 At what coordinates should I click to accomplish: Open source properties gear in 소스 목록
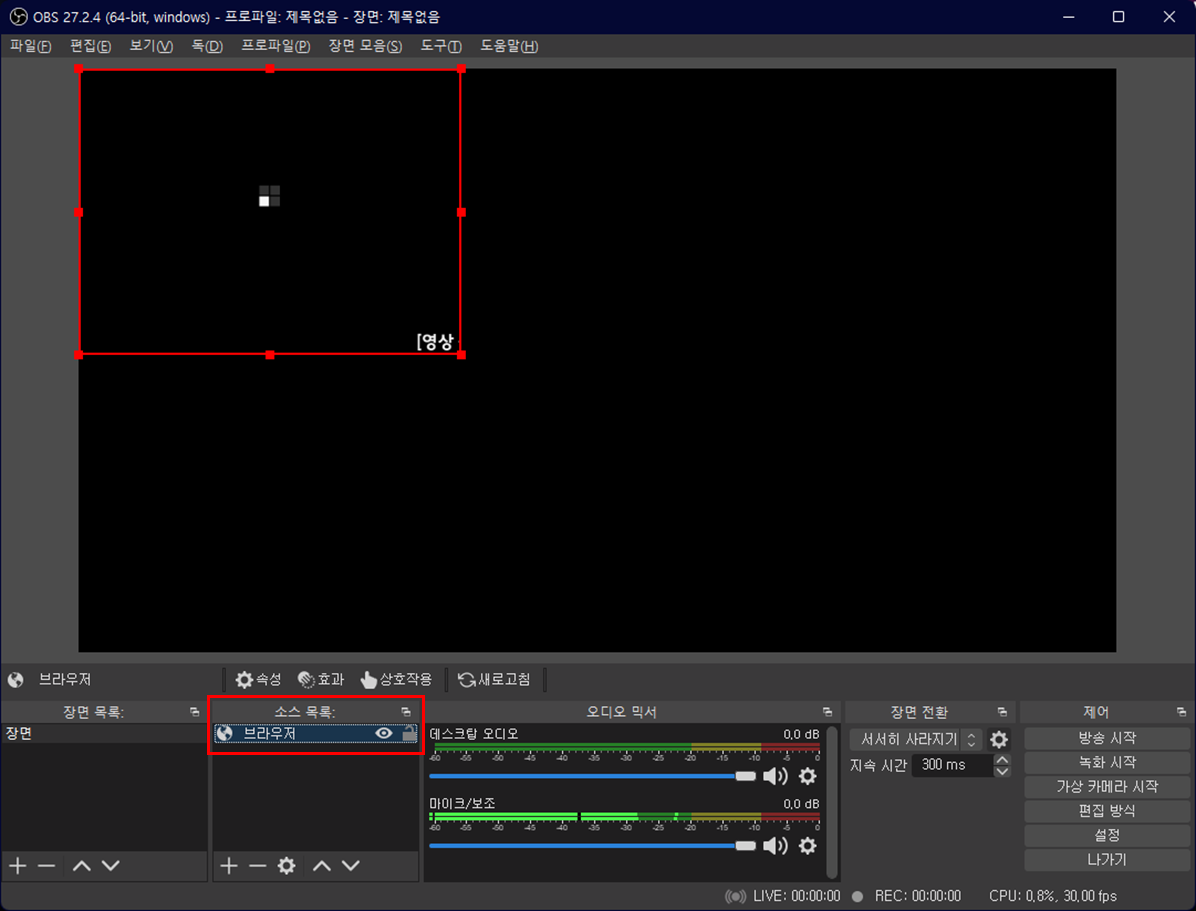coord(286,865)
